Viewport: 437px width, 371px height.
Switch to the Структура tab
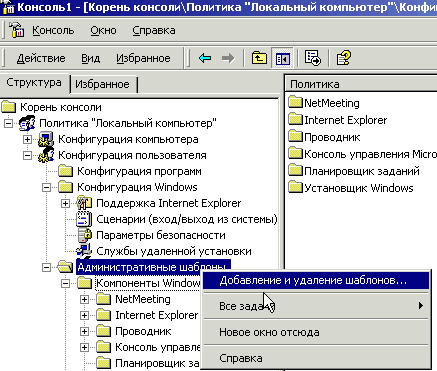[34, 83]
